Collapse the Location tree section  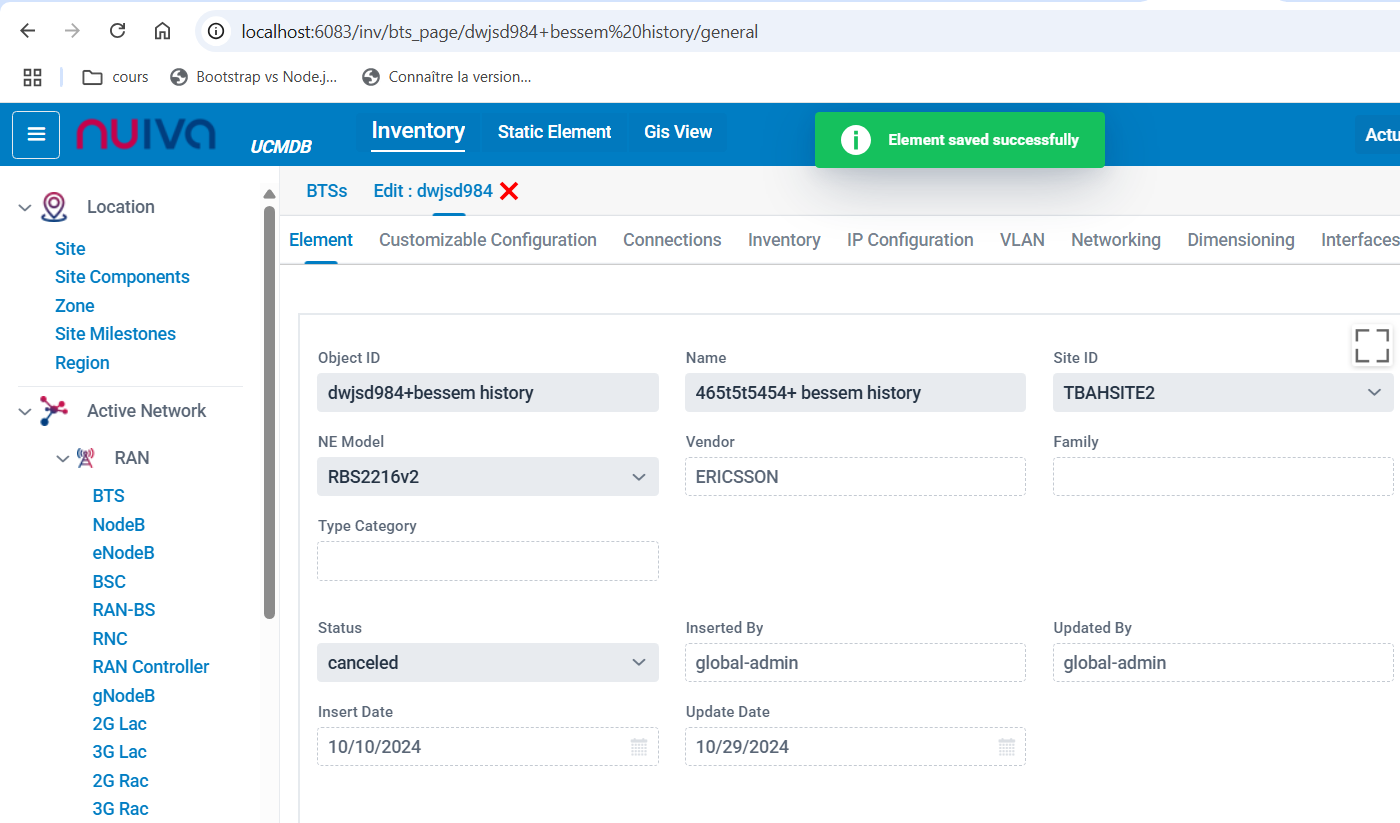pyautogui.click(x=25, y=208)
